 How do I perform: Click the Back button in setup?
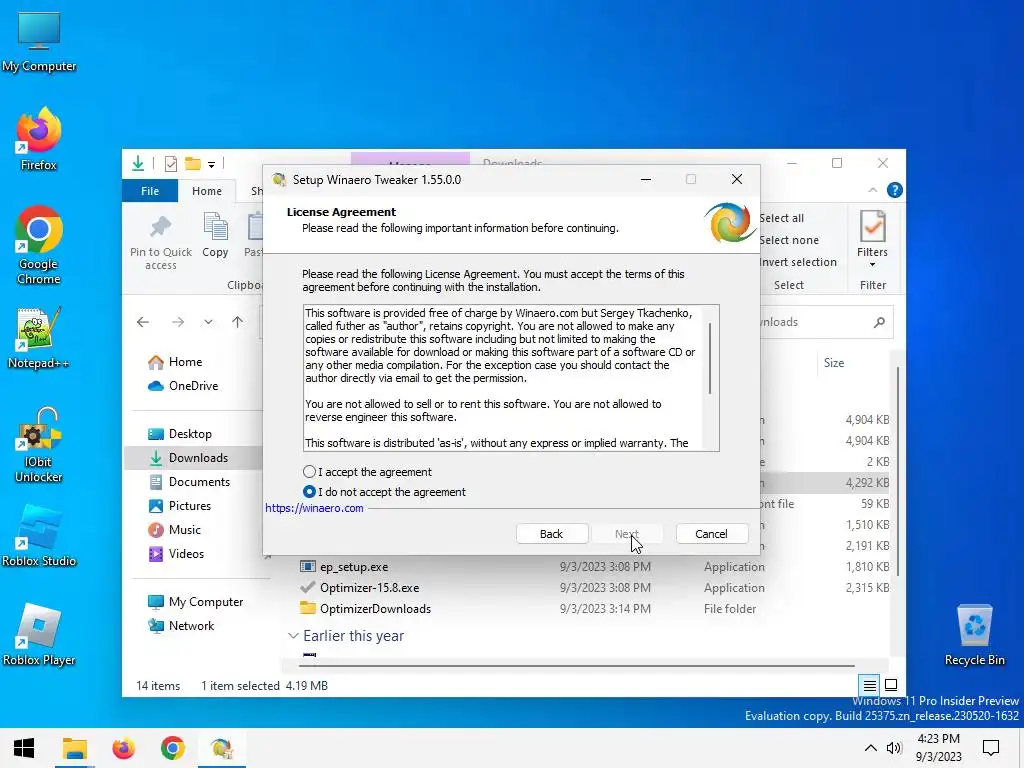coord(552,534)
